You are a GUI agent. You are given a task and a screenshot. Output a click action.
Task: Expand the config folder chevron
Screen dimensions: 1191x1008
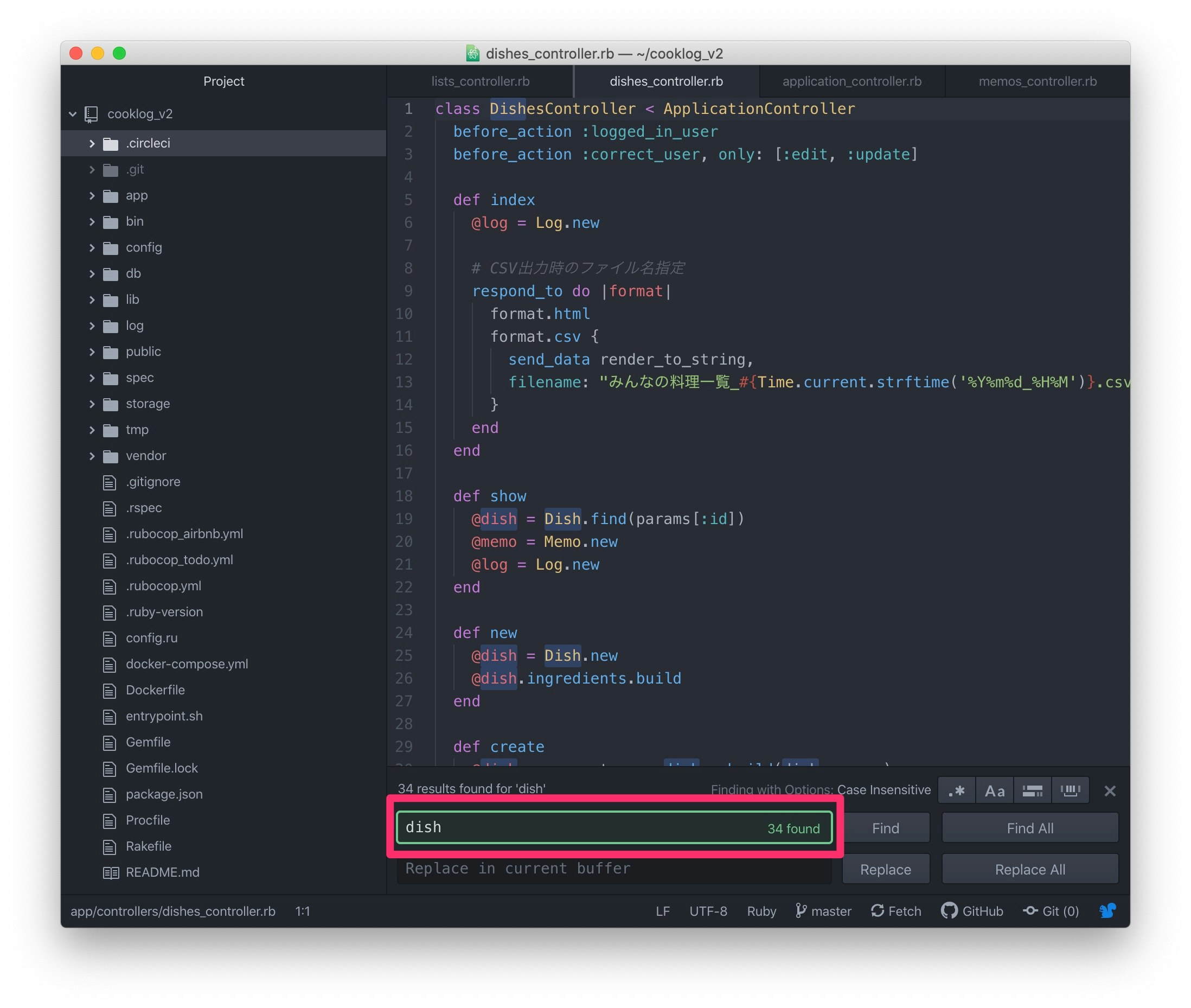click(92, 247)
